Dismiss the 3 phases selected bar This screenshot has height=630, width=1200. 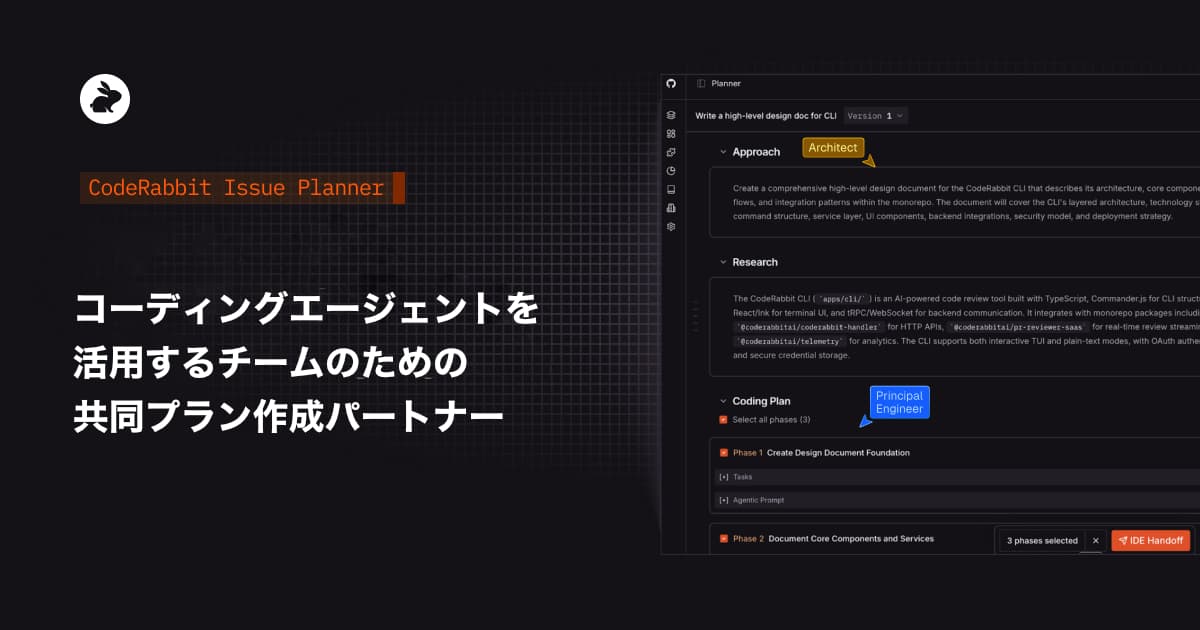(x=1095, y=540)
